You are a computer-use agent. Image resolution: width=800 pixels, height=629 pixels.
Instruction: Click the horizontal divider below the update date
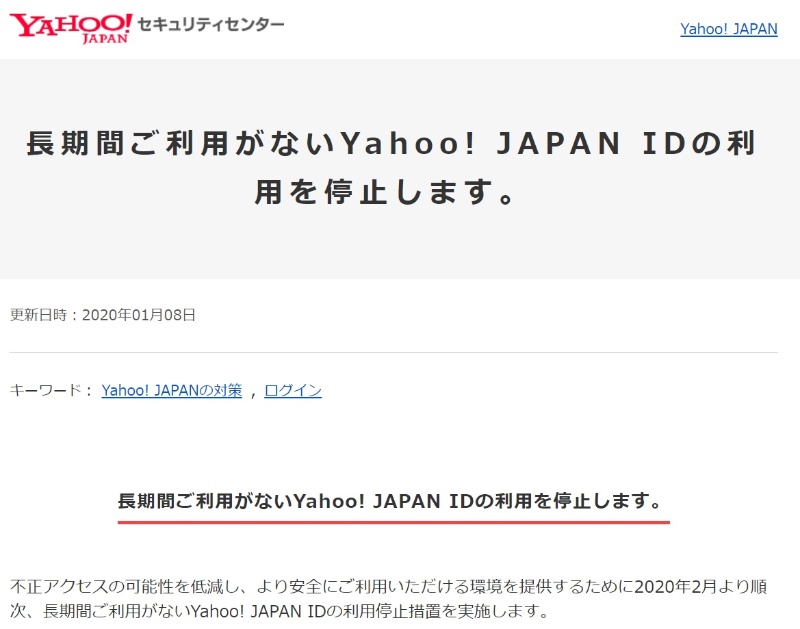pos(392,352)
